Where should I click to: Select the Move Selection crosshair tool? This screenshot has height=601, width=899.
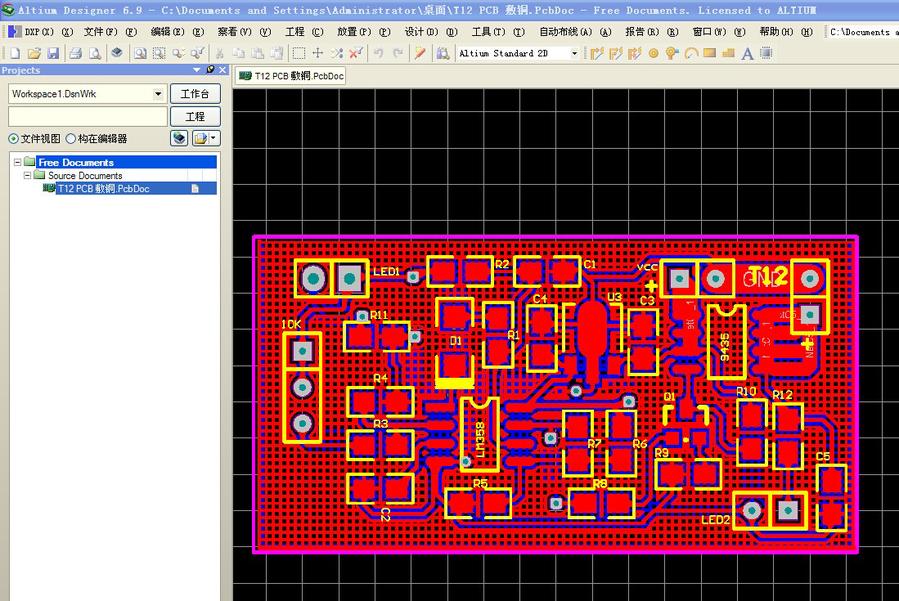(x=318, y=53)
